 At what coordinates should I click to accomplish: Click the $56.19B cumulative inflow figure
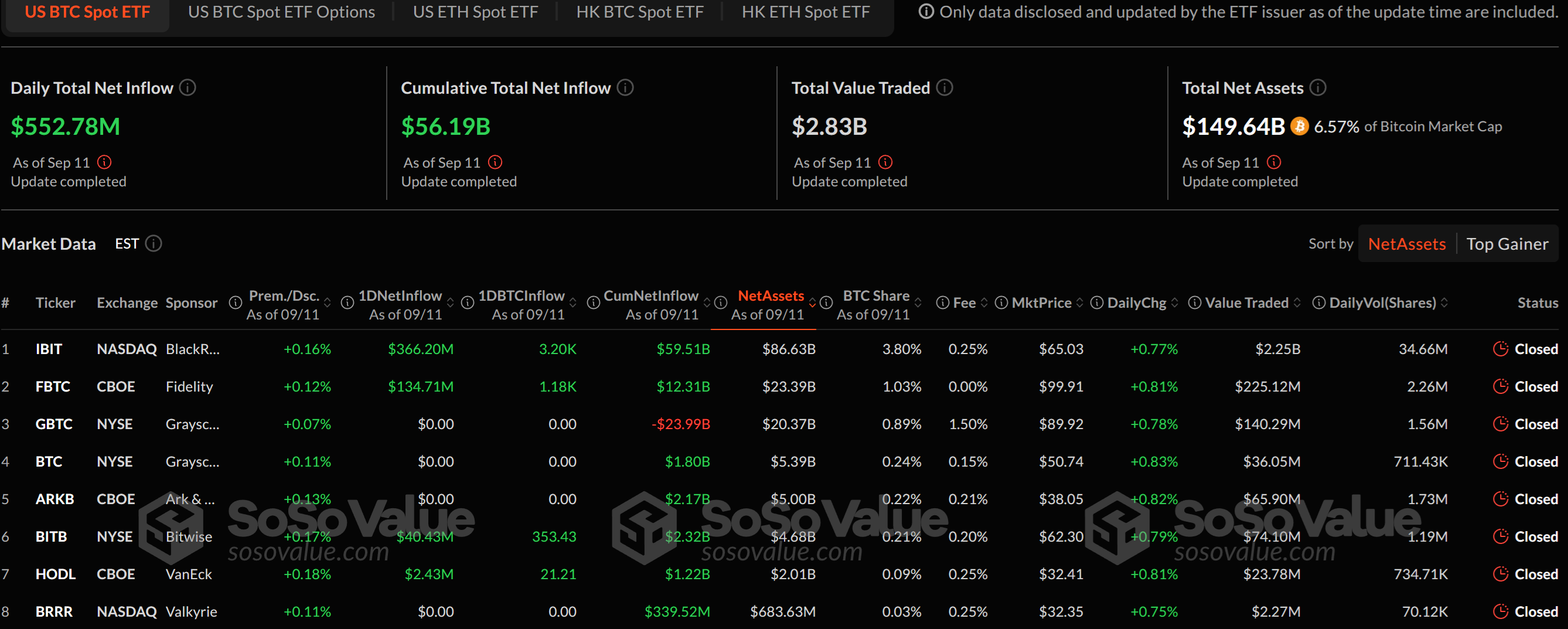(x=445, y=127)
